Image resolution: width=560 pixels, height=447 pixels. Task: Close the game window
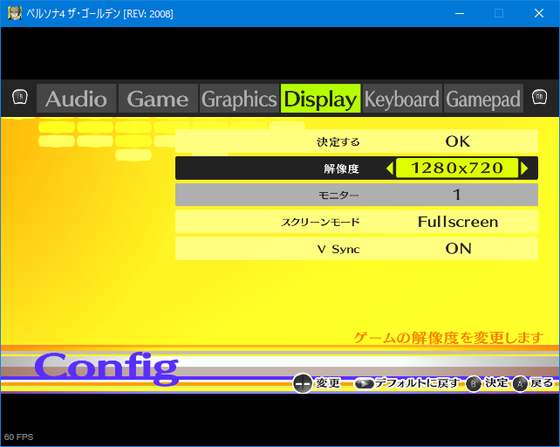539,14
